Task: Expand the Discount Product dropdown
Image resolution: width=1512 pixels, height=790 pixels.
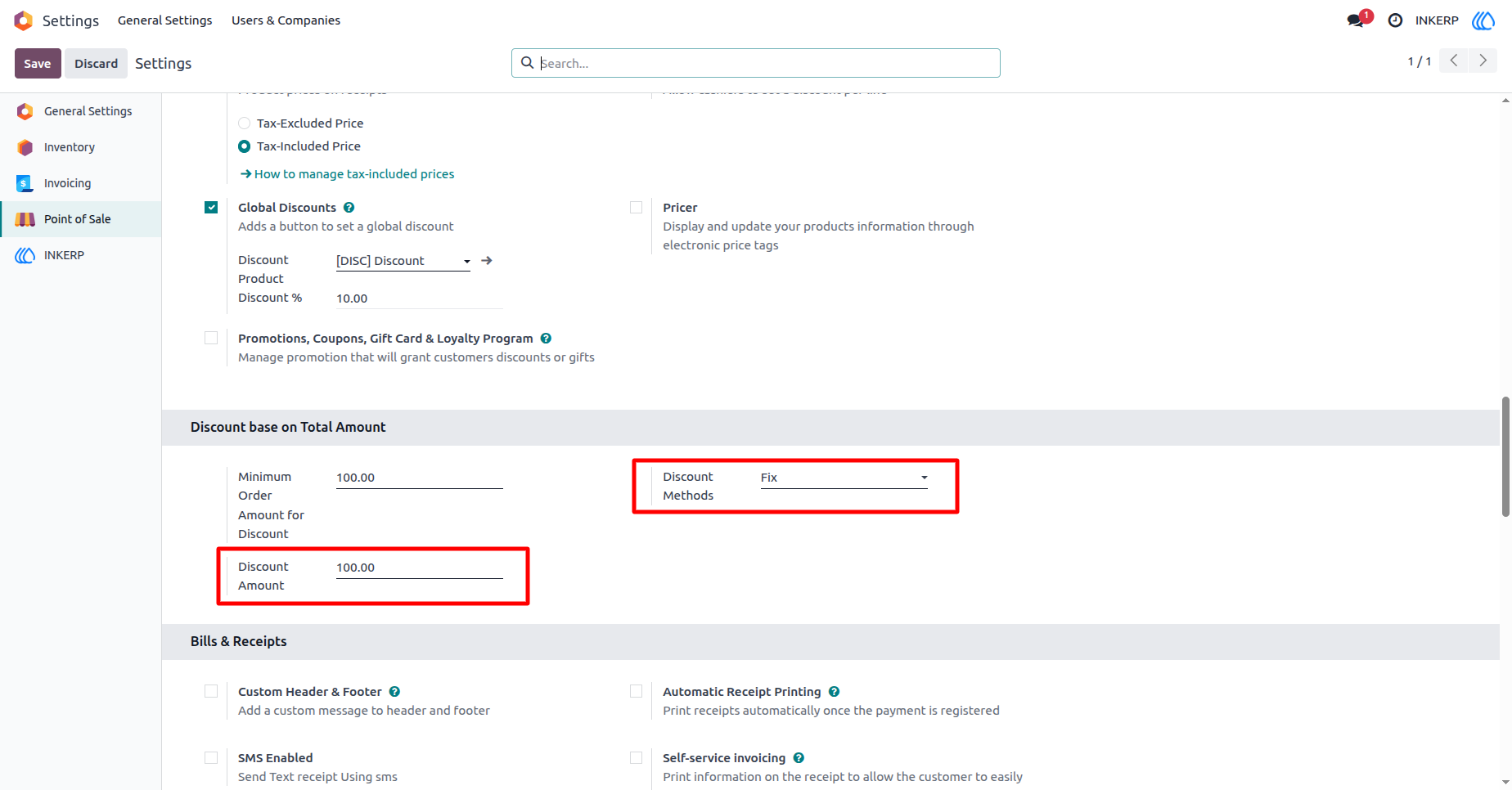Action: tap(403, 261)
